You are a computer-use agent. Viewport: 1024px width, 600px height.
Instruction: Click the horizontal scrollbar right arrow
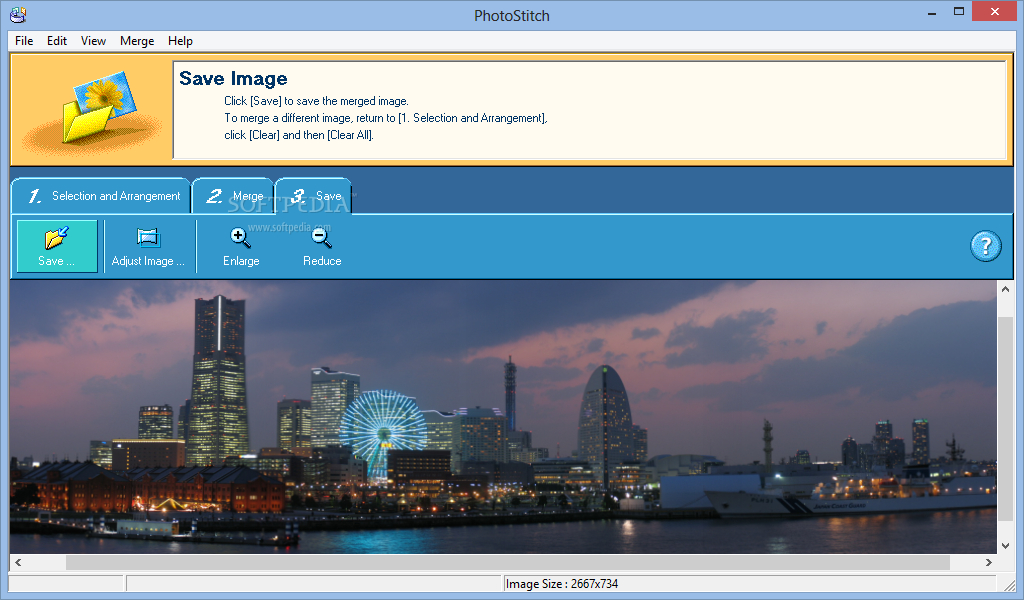(x=989, y=562)
